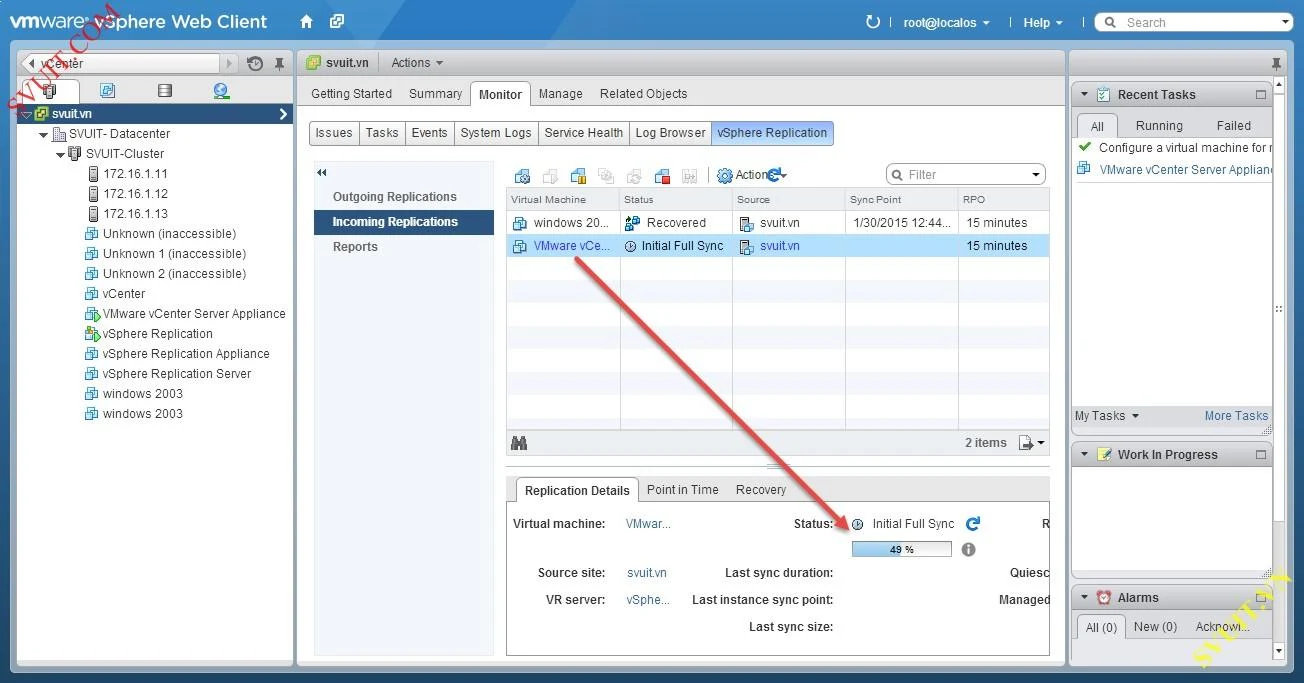This screenshot has width=1304, height=683.
Task: Open the Help dropdown menu
Action: coord(1043,22)
